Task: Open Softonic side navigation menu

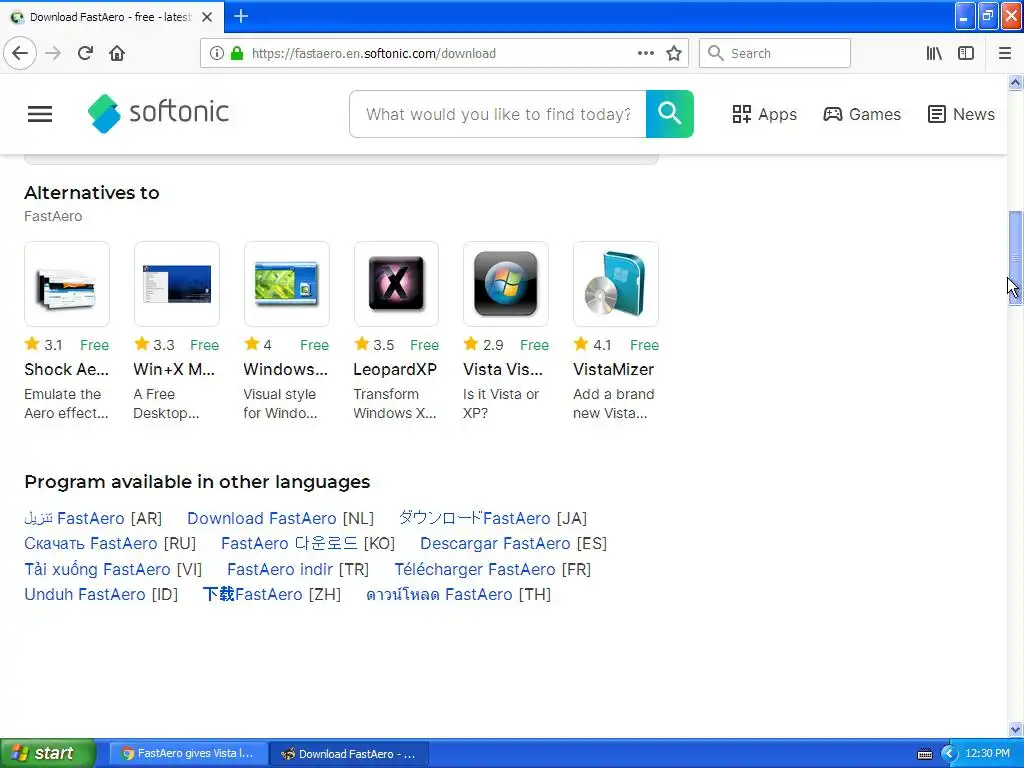Action: (x=39, y=114)
